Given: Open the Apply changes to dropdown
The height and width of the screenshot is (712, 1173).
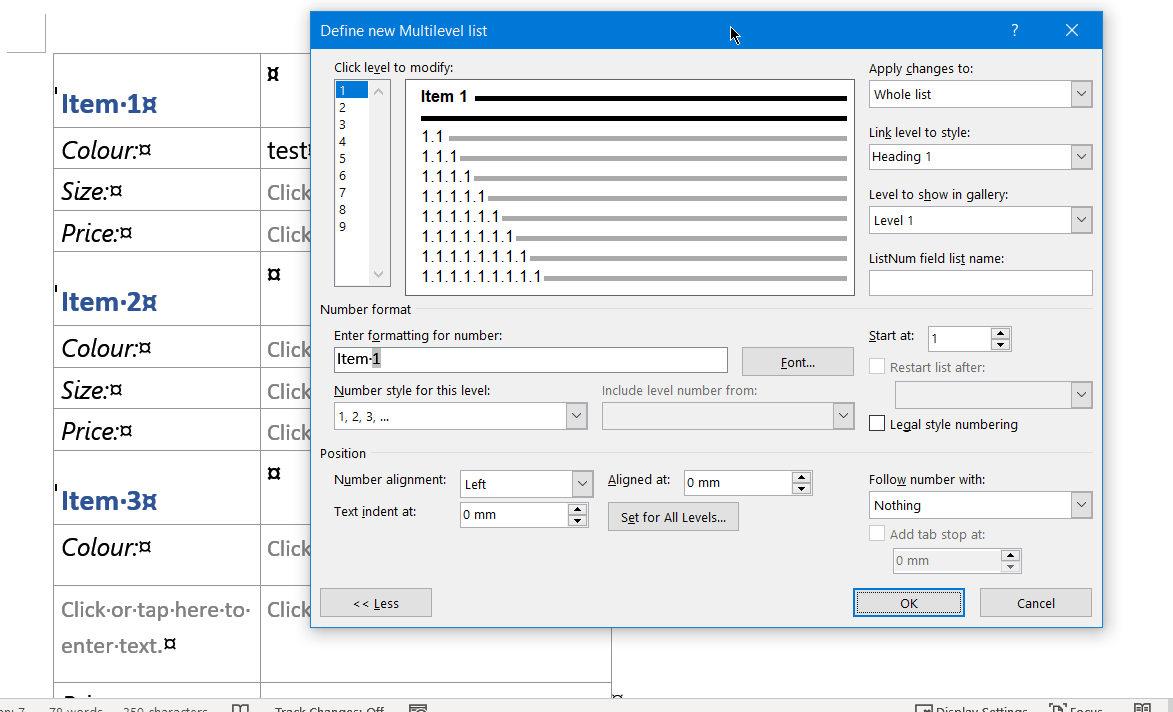Looking at the screenshot, I should click(1080, 93).
